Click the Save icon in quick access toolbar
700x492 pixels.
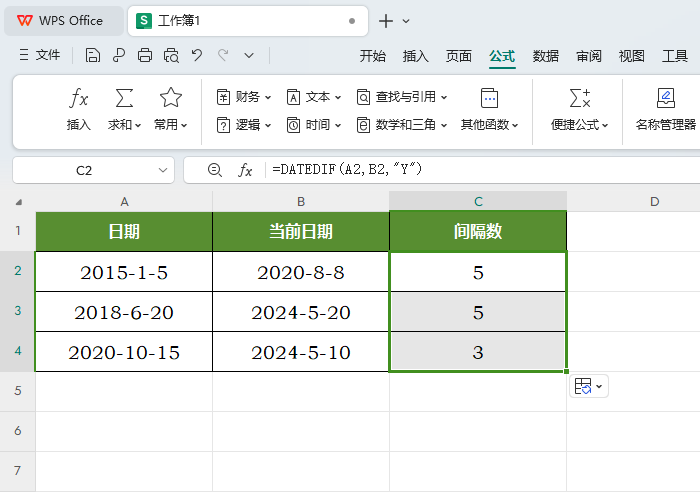pyautogui.click(x=93, y=56)
